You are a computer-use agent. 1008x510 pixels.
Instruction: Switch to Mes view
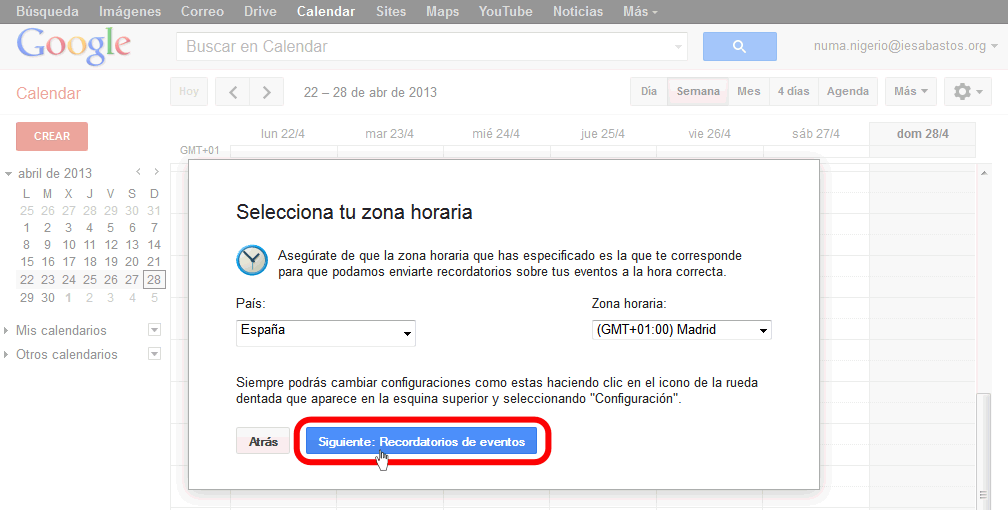(x=748, y=91)
